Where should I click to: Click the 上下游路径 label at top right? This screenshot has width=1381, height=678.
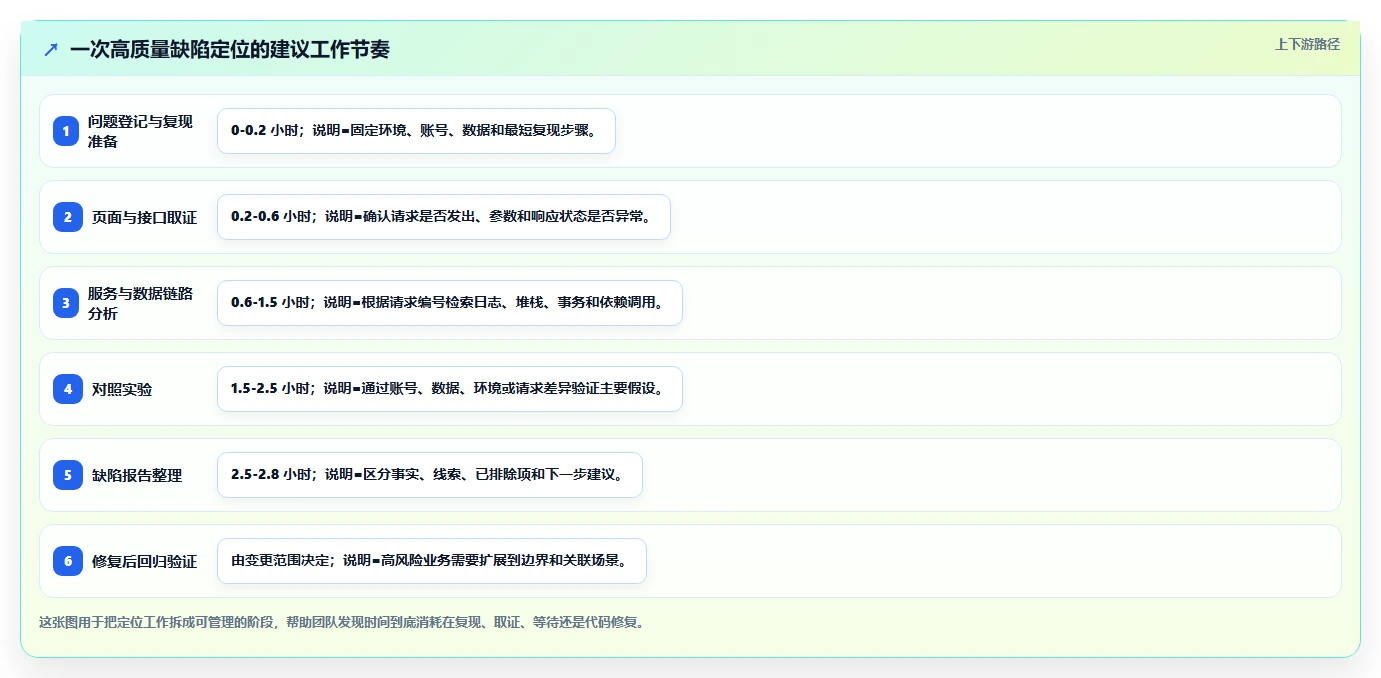(1307, 44)
